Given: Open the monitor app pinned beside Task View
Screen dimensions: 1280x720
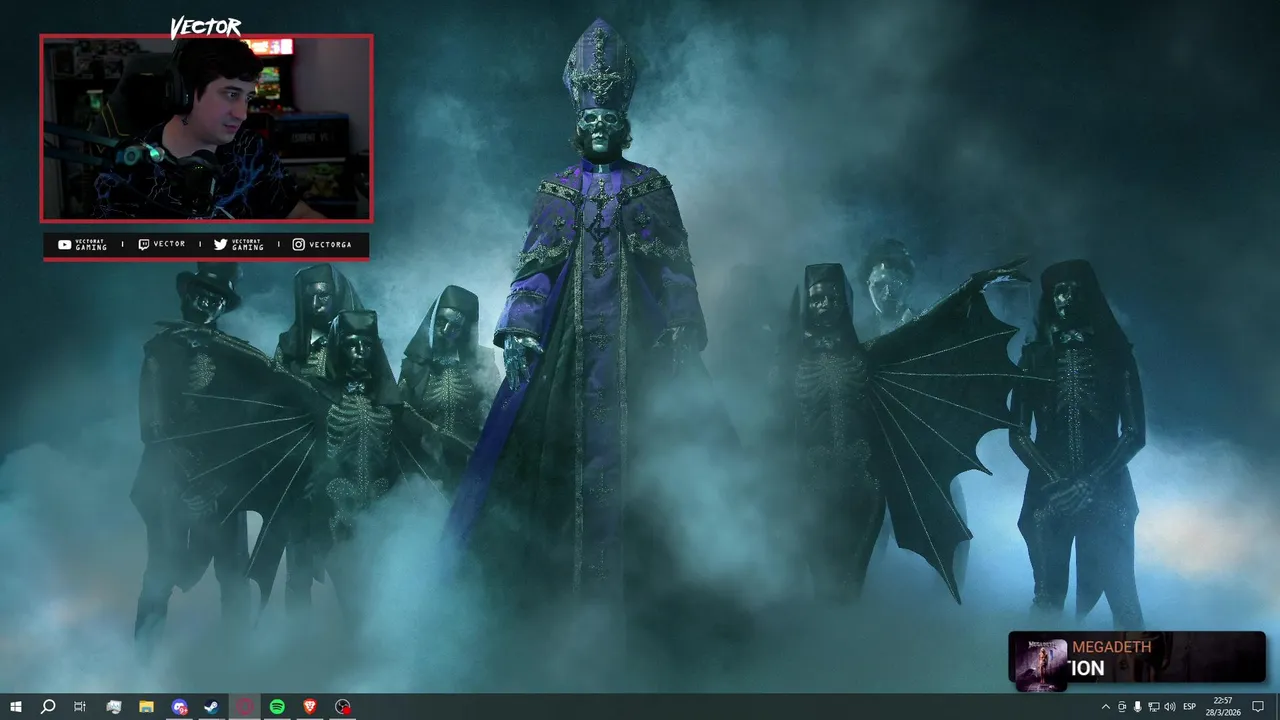Looking at the screenshot, I should [x=113, y=707].
